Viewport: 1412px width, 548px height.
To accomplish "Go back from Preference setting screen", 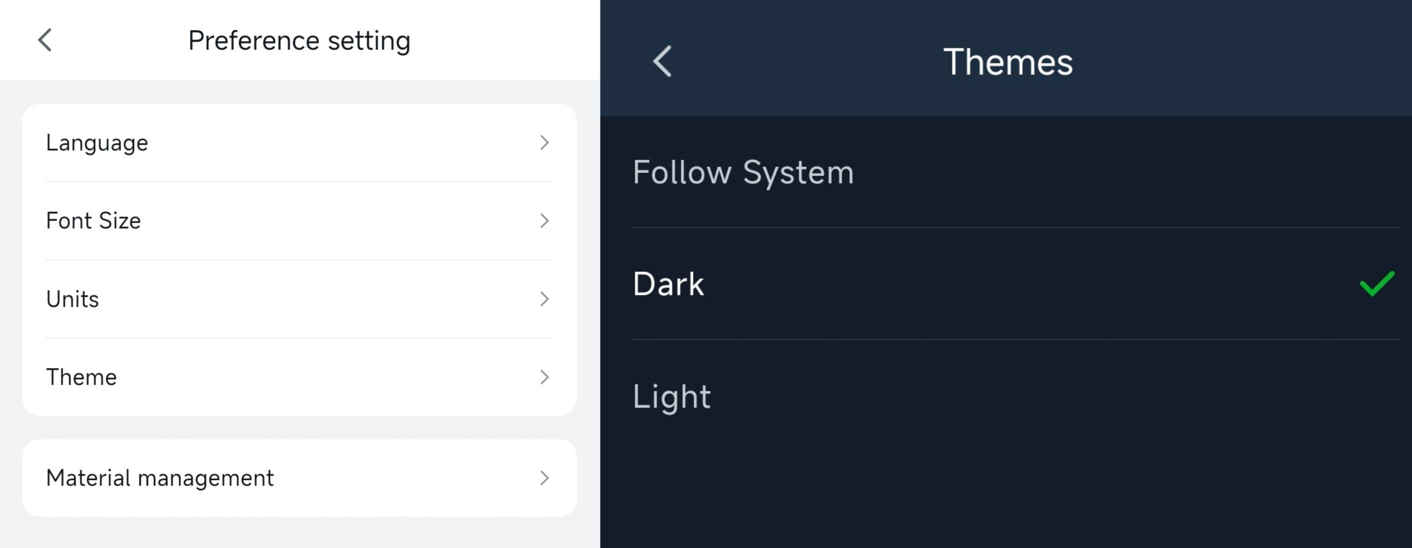I will (45, 40).
